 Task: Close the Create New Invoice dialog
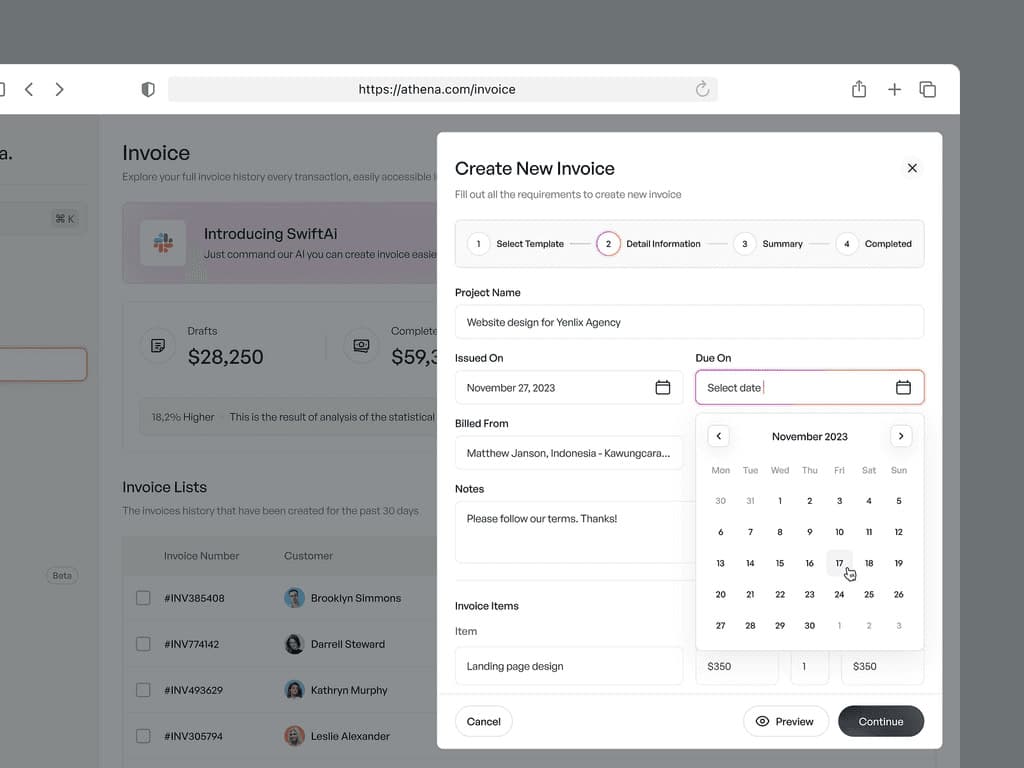pos(912,168)
